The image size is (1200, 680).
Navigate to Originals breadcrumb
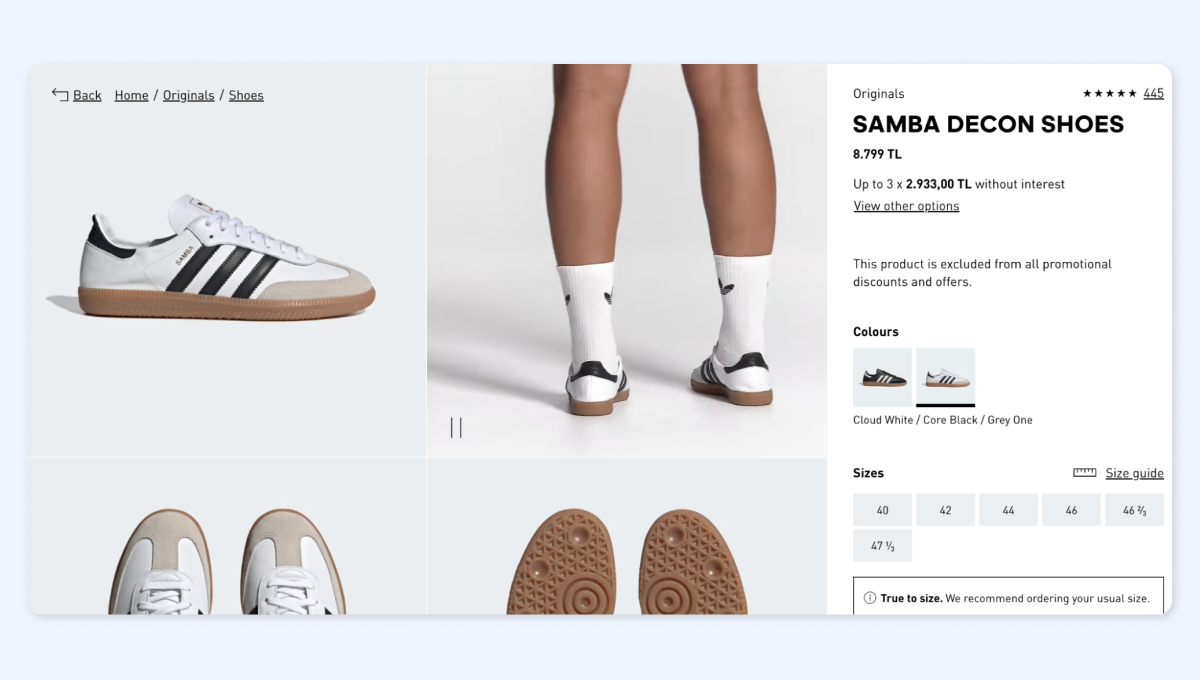tap(188, 96)
